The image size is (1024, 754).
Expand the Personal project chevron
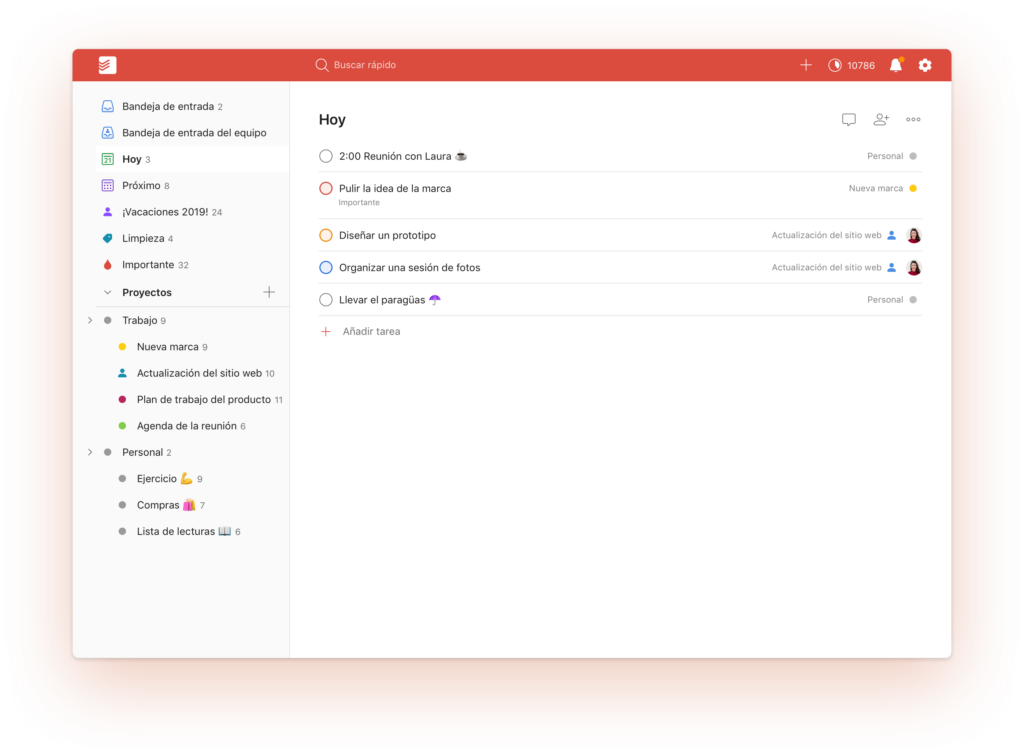(90, 452)
